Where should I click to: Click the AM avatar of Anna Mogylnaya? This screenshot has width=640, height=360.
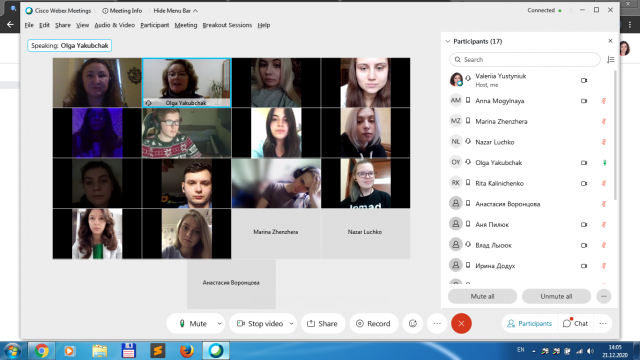coord(456,100)
